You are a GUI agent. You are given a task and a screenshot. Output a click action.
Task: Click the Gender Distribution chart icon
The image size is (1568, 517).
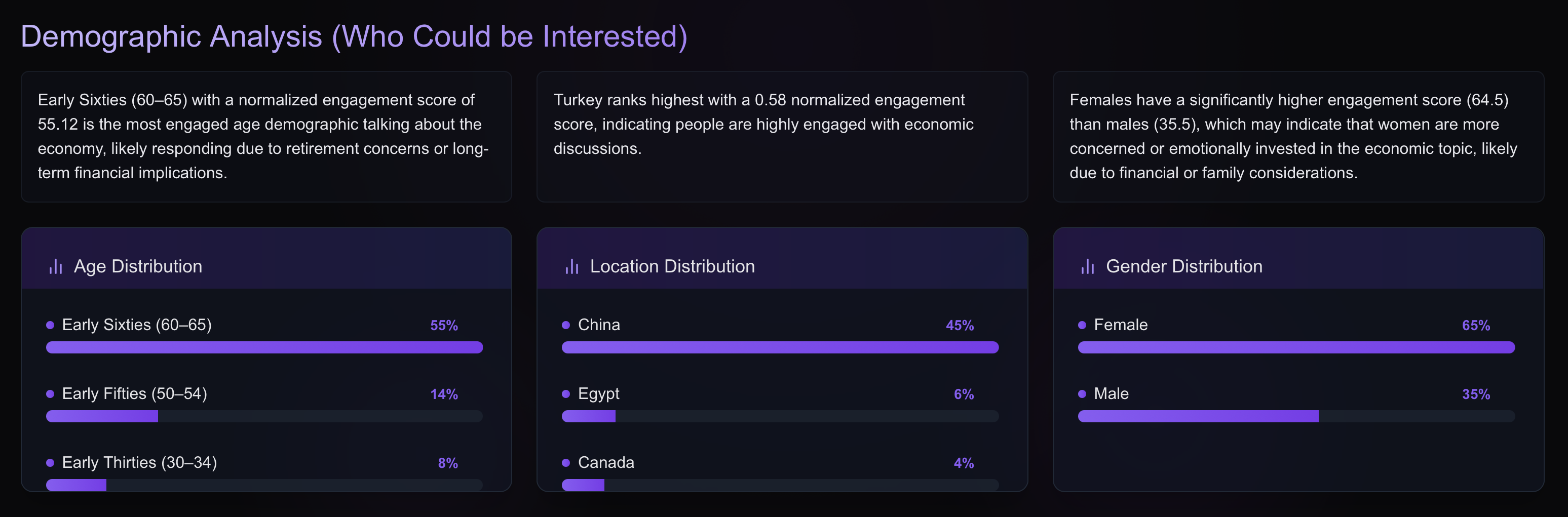pyautogui.click(x=1087, y=266)
